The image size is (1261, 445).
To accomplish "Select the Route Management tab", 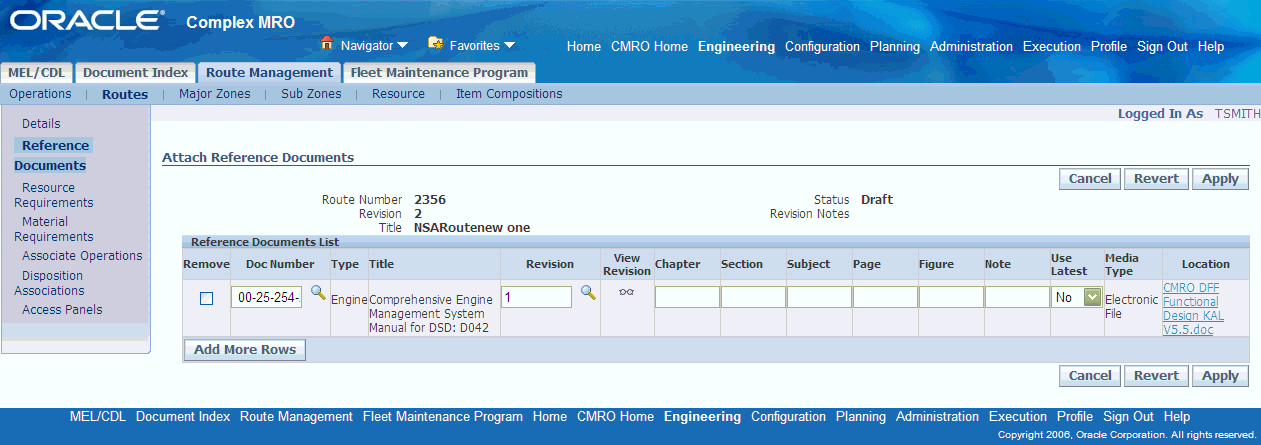I will pos(269,72).
